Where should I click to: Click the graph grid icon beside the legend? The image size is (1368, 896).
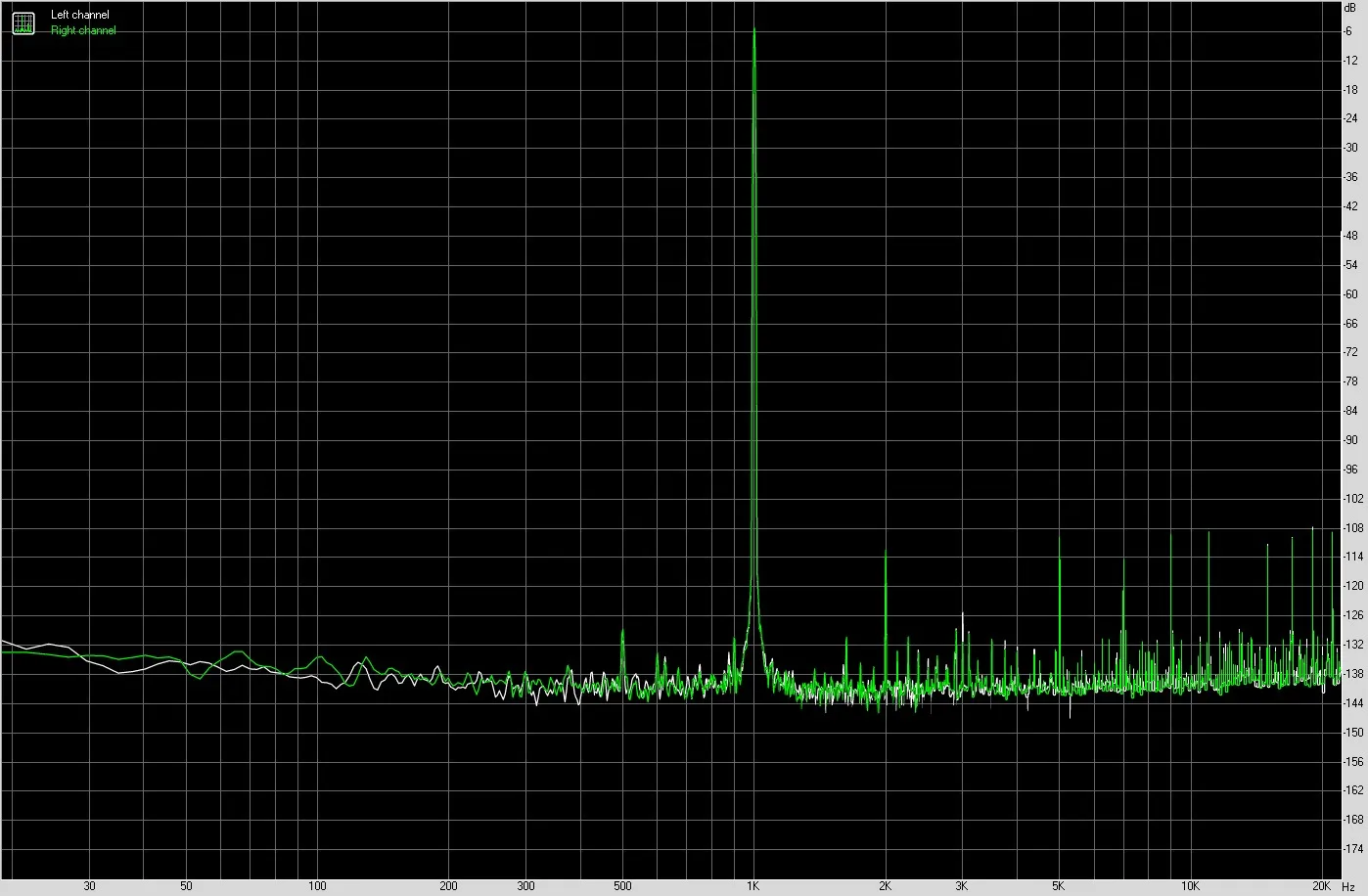tap(23, 22)
